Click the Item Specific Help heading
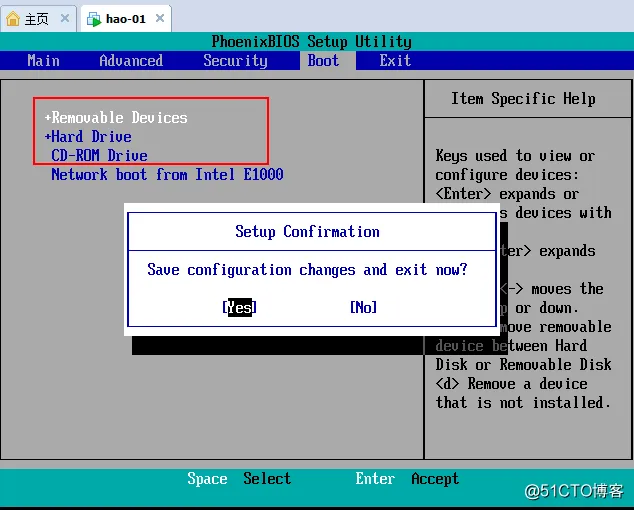The image size is (634, 510). pos(523,99)
